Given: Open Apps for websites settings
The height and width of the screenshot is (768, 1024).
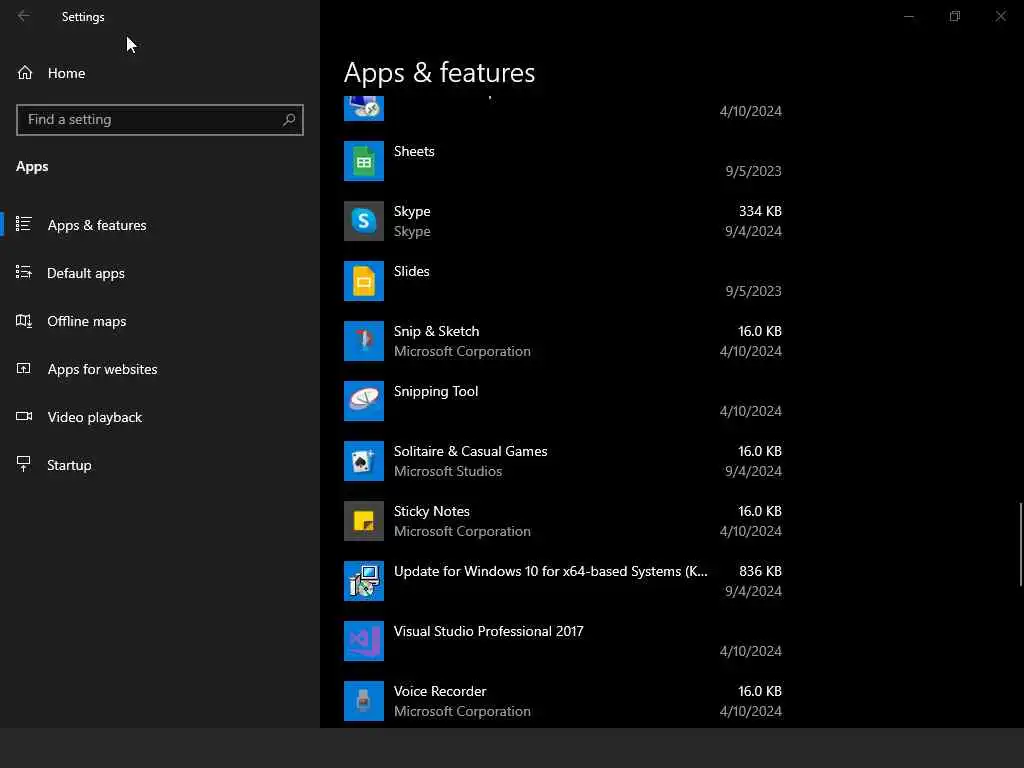Looking at the screenshot, I should point(160,369).
